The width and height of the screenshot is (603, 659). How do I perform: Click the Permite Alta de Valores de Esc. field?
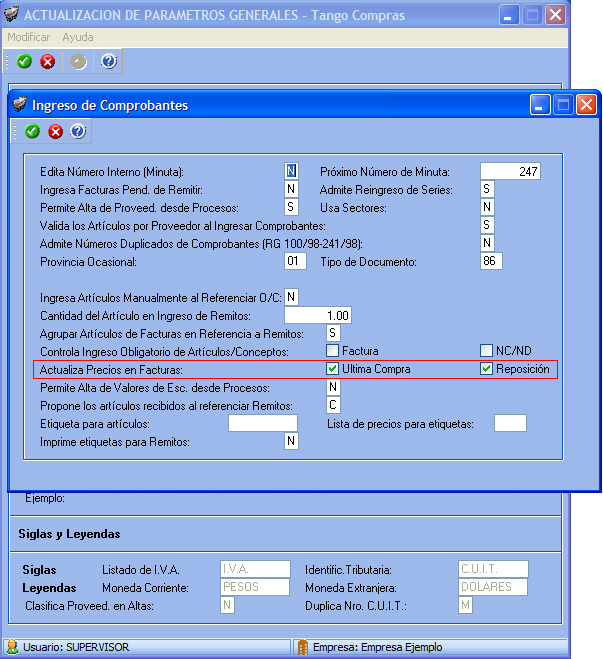click(x=333, y=387)
